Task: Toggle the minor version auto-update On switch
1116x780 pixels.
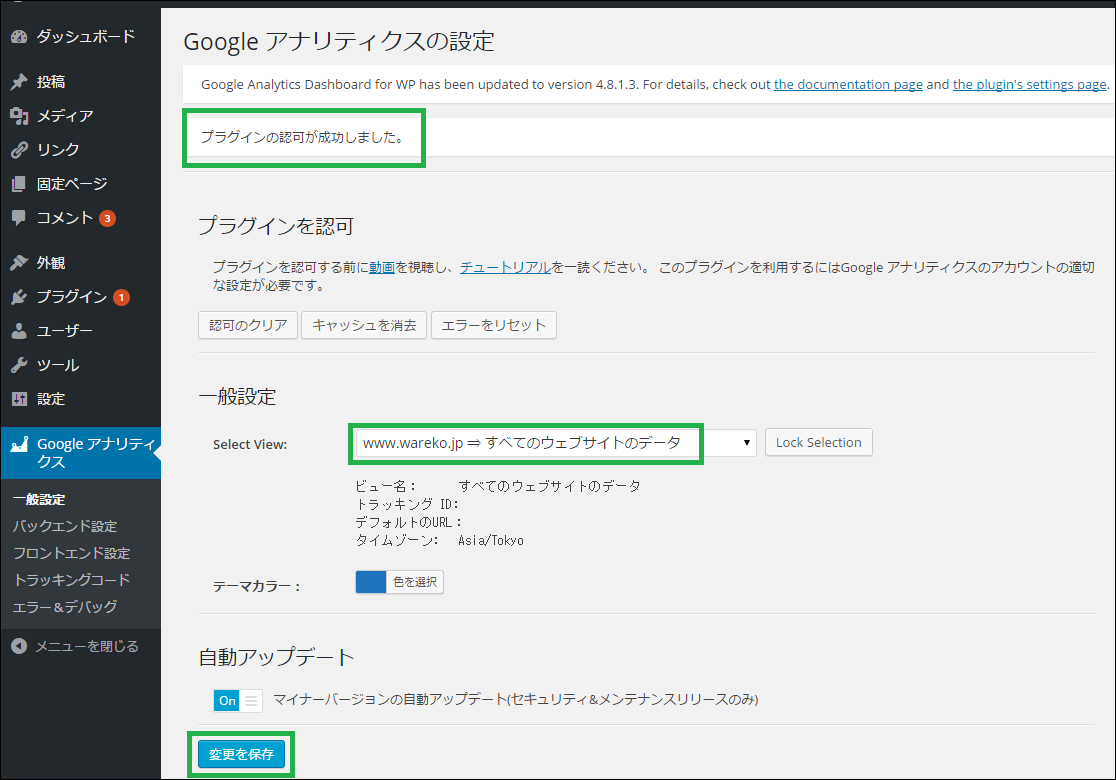Action: pos(238,700)
